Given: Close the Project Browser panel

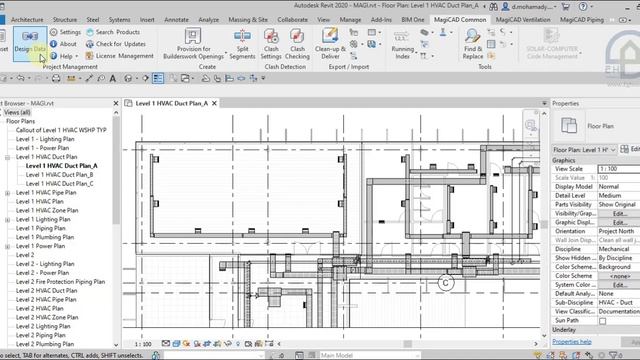Looking at the screenshot, I should coord(116,104).
